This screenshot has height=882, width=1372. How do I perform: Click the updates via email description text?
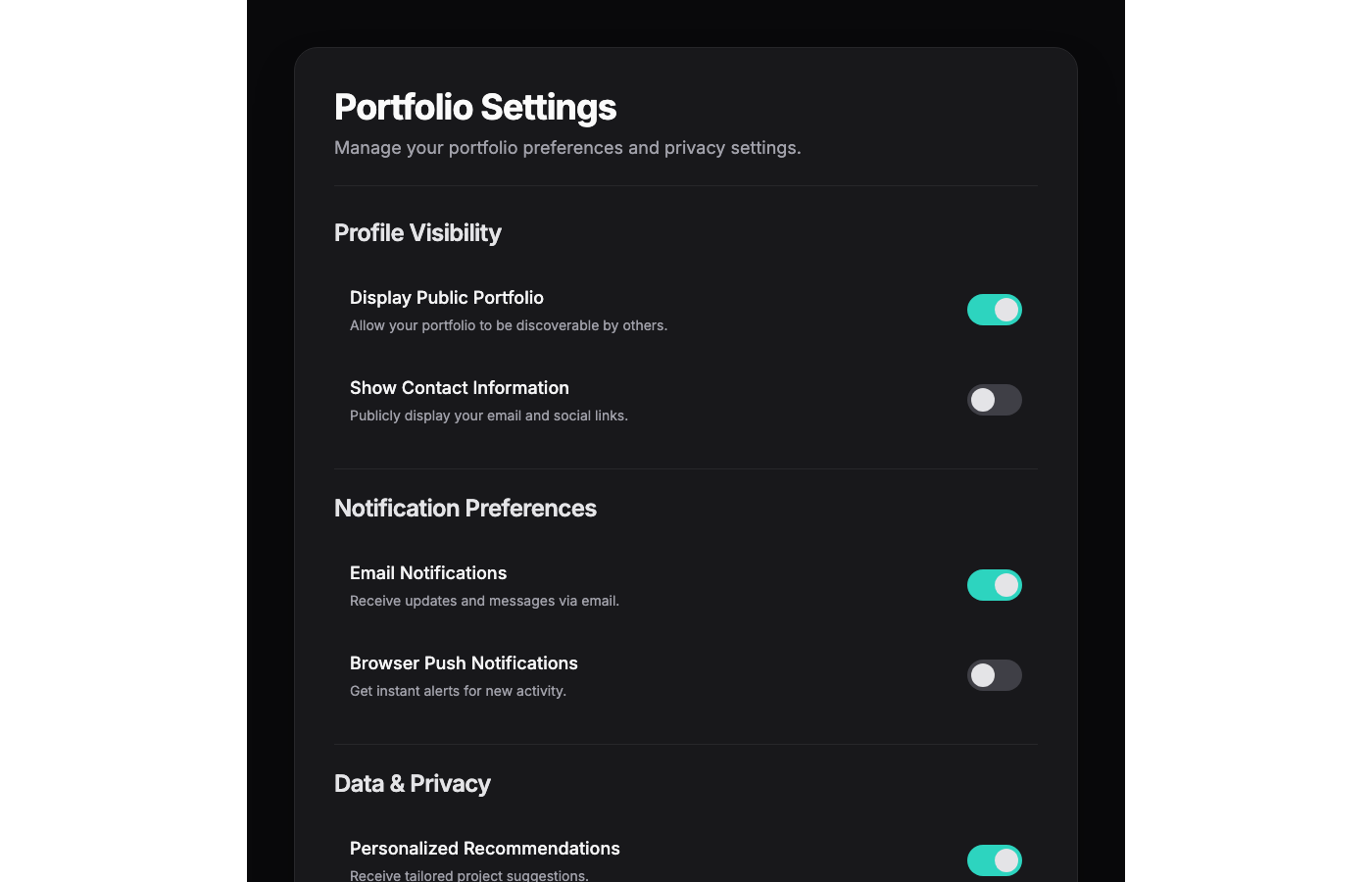click(484, 601)
